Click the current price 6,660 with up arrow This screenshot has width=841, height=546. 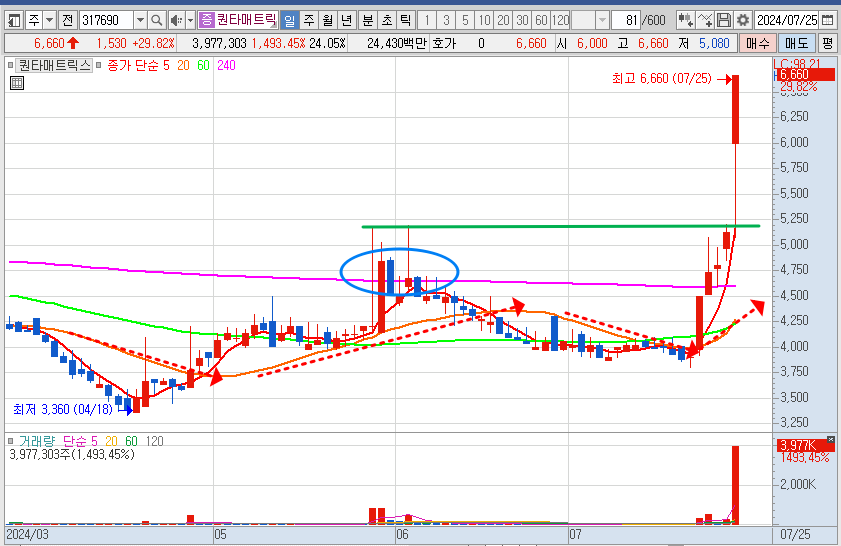click(x=56, y=43)
